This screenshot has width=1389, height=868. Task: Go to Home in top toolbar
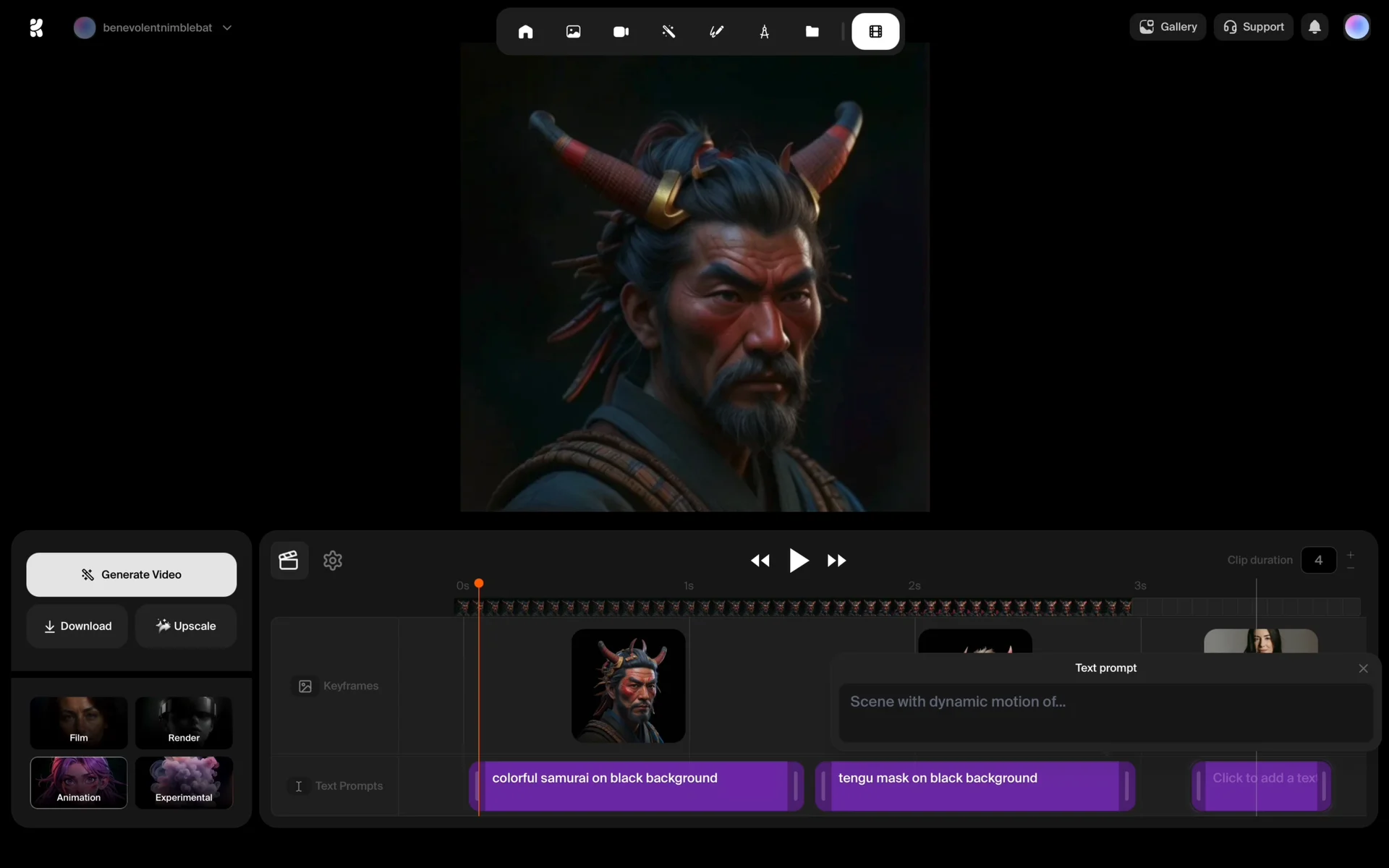click(525, 32)
